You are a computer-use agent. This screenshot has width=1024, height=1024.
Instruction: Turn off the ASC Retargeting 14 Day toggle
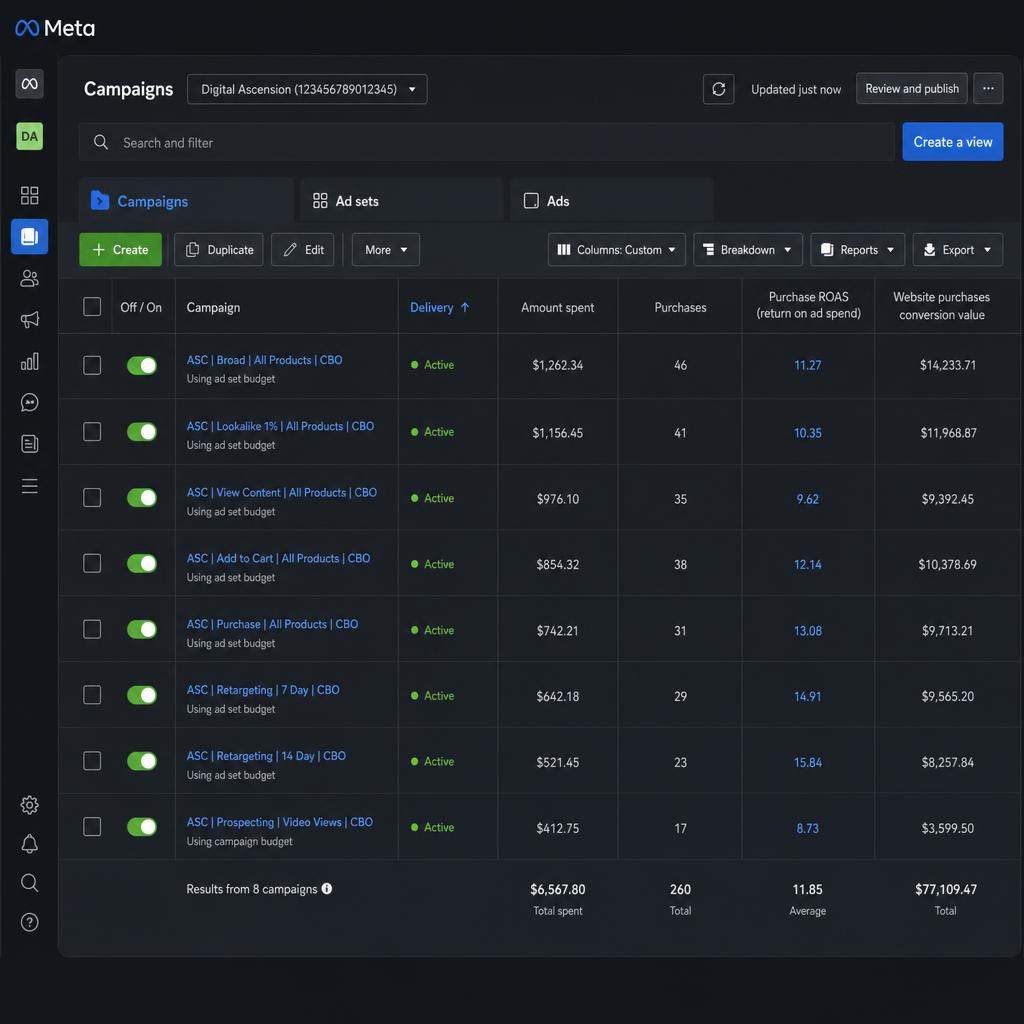pyautogui.click(x=142, y=761)
